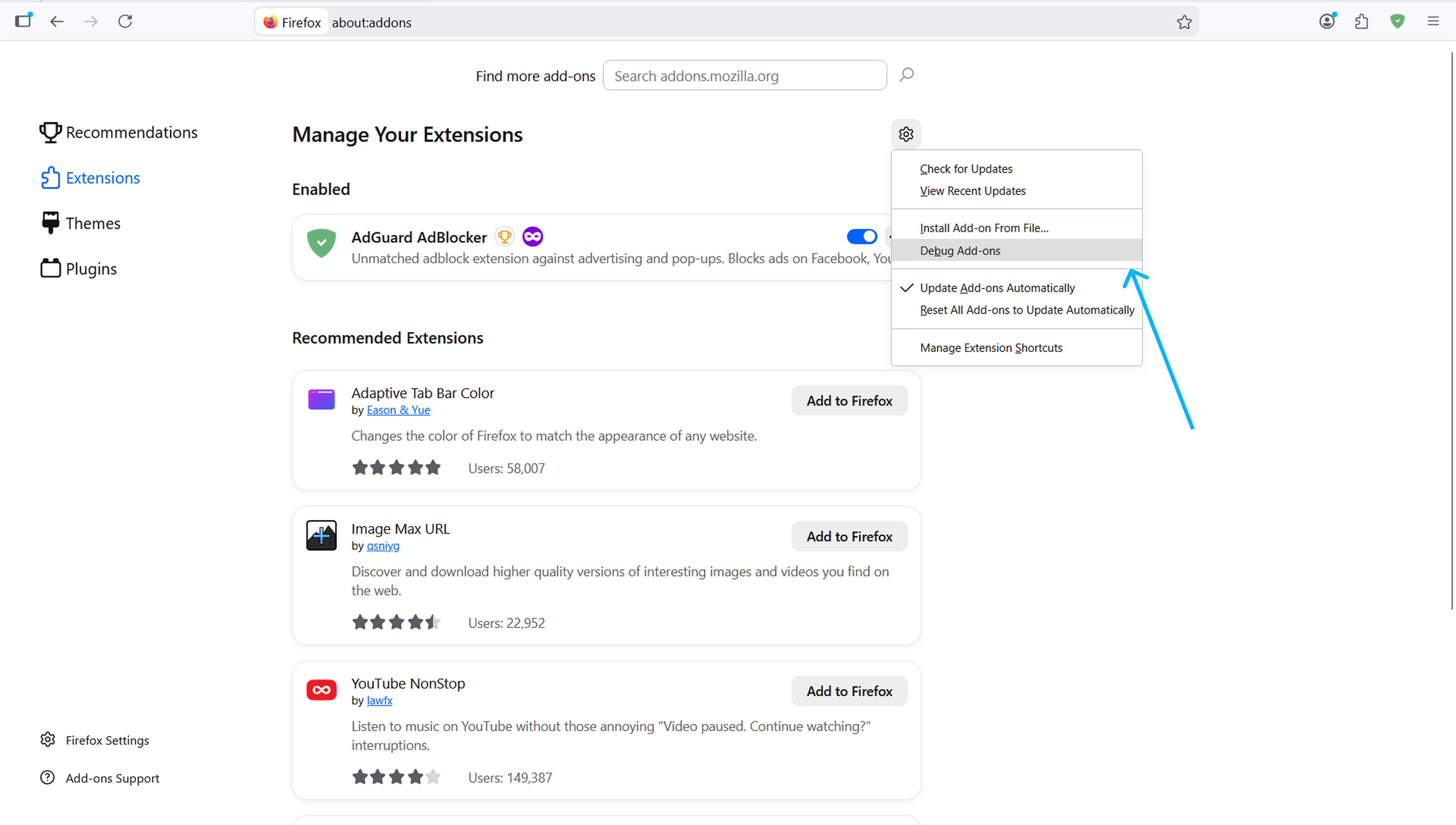Select Reset All Add-ons to Update Automatically
Screen dimensions: 1456x825
pyautogui.click(x=1016, y=310)
